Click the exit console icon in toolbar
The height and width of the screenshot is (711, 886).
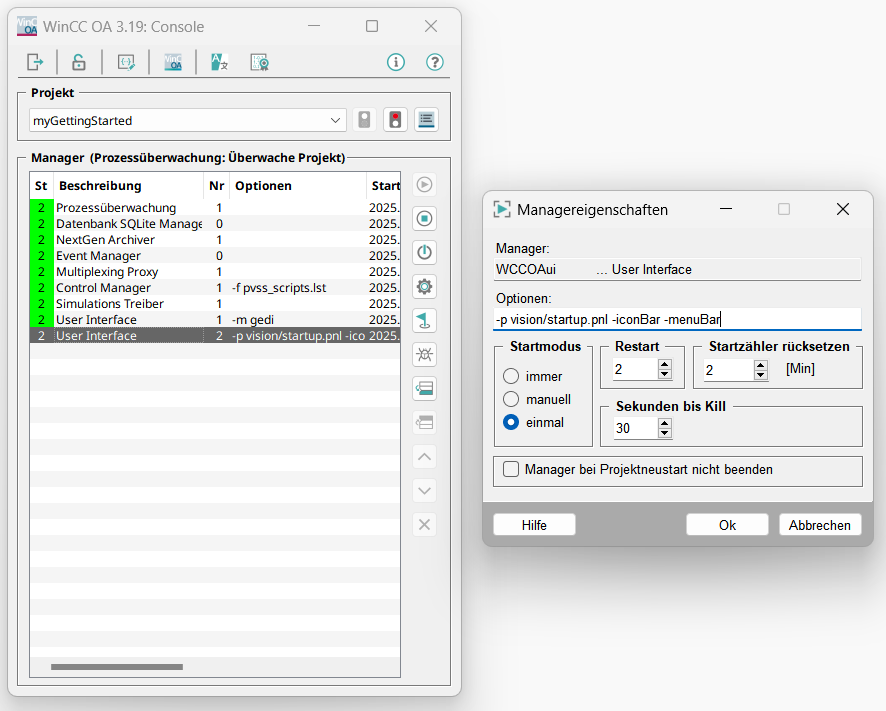pos(35,62)
